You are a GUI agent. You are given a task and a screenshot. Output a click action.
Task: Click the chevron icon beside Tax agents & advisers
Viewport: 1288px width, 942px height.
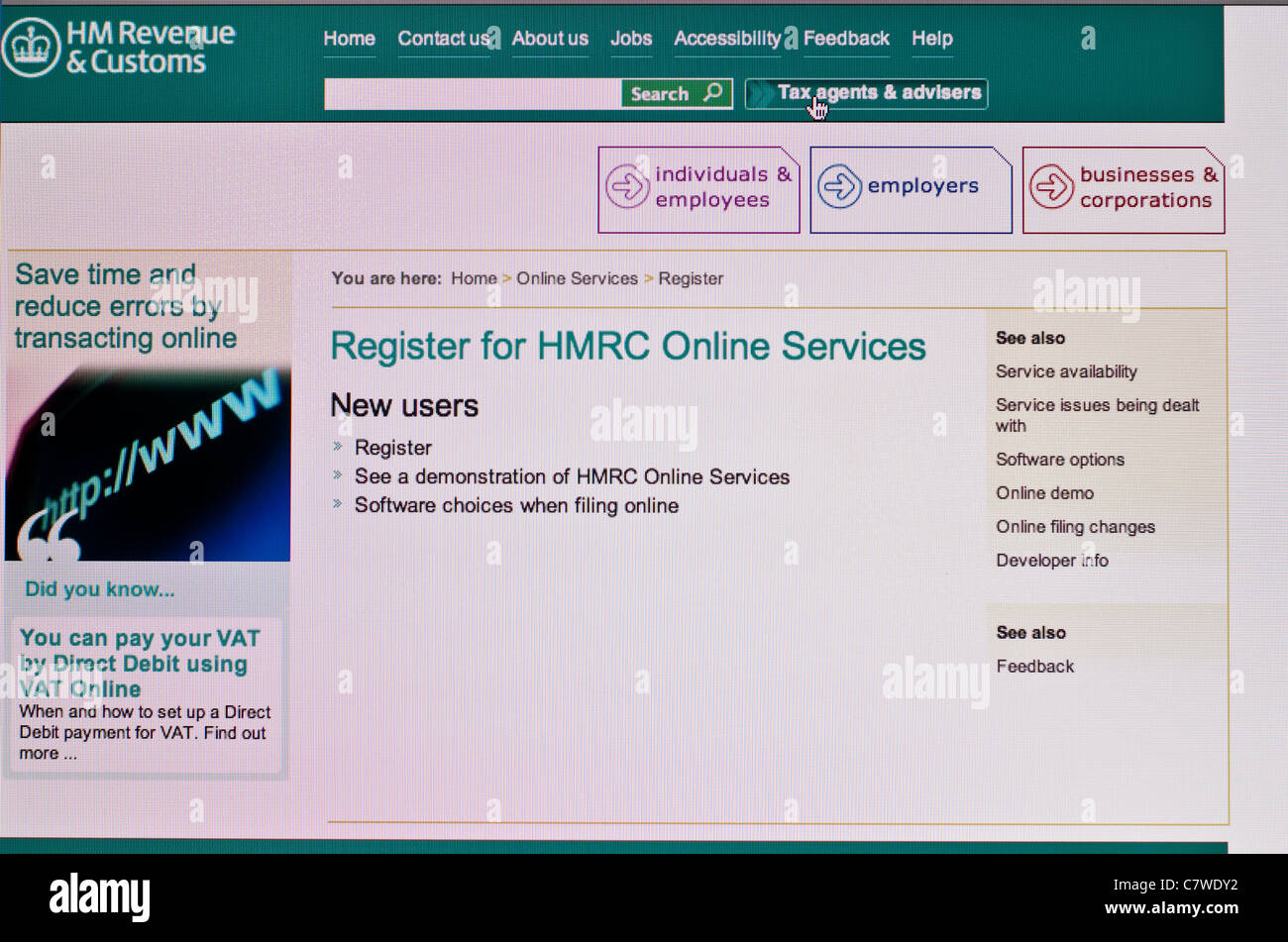pyautogui.click(x=761, y=93)
